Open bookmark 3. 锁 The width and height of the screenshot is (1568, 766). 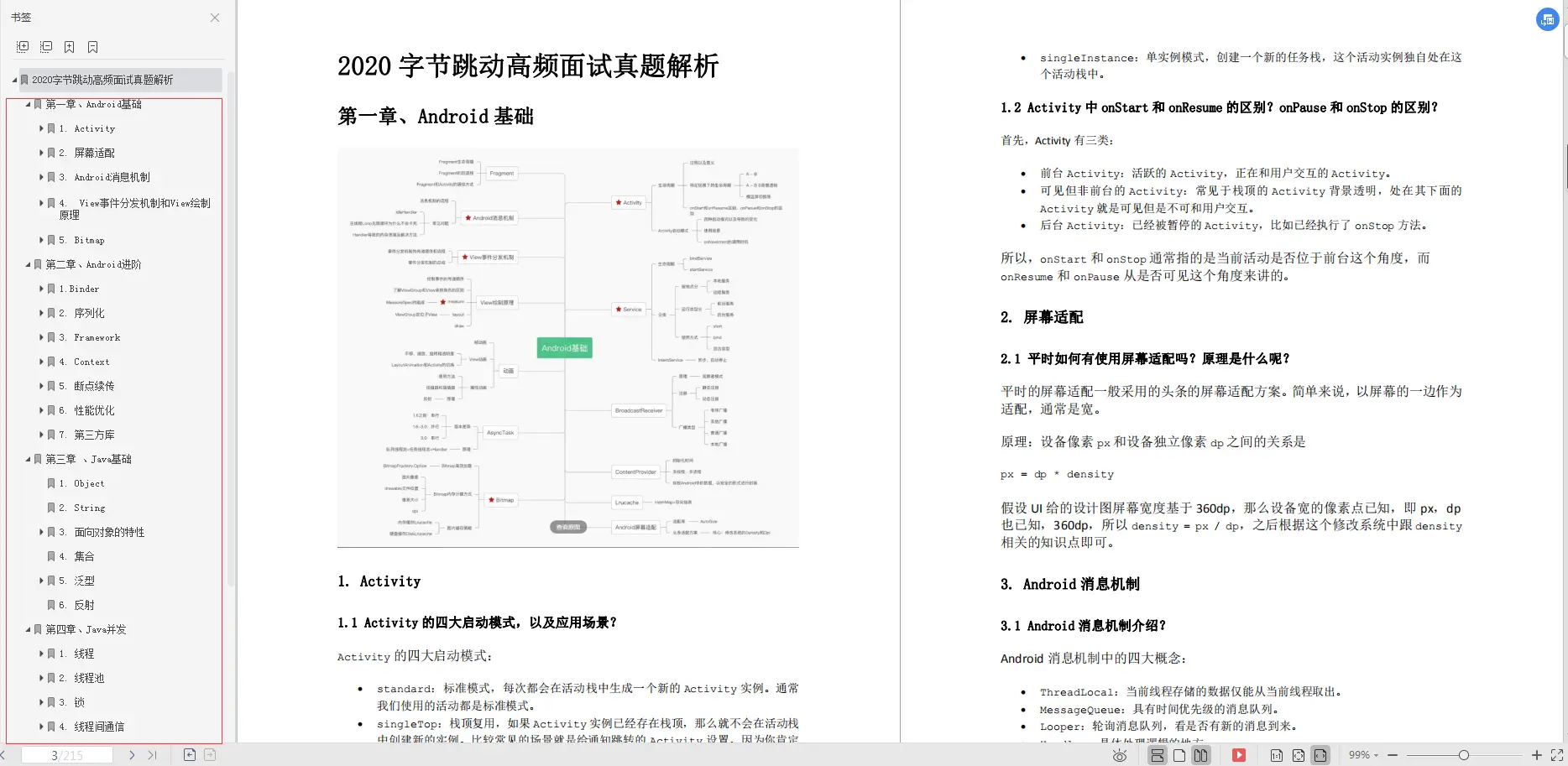tap(72, 702)
